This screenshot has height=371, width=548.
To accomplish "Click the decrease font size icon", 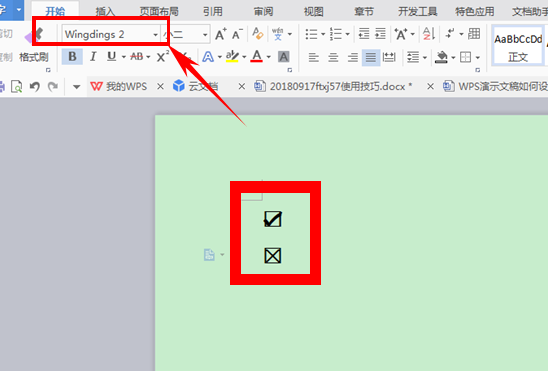I will pos(237,34).
